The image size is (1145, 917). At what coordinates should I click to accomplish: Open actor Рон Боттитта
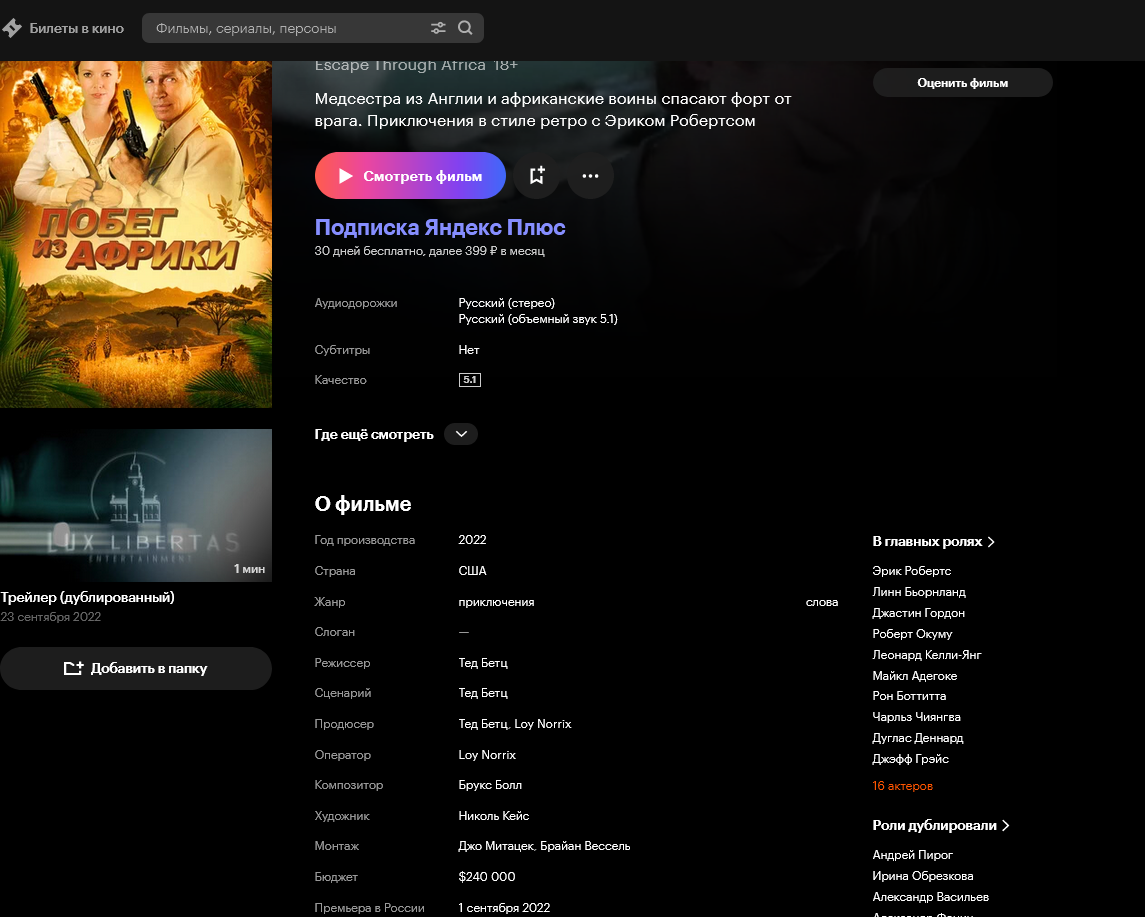point(909,696)
